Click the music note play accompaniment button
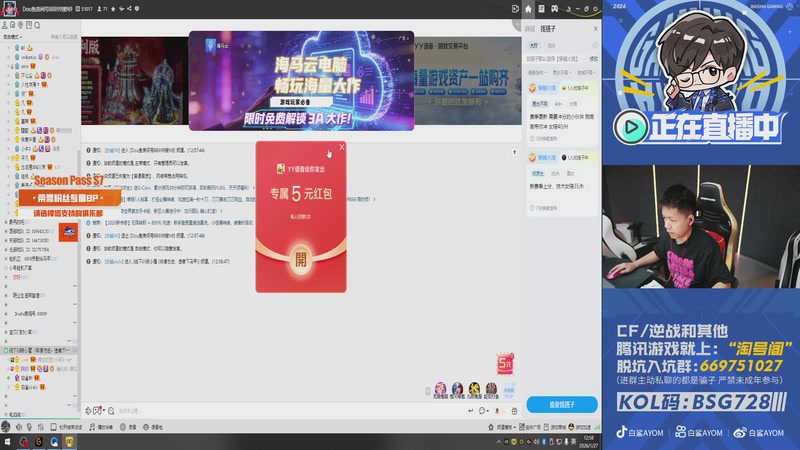The width and height of the screenshot is (800, 450). click(x=101, y=427)
